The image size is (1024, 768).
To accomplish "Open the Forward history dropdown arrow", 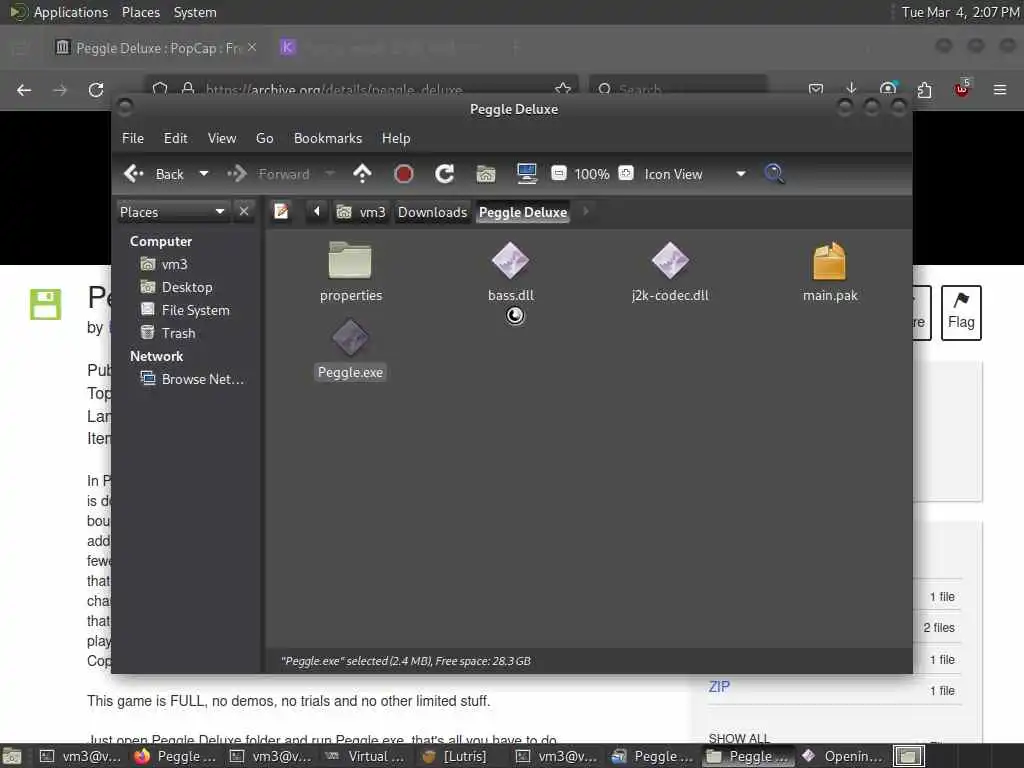I will (330, 174).
